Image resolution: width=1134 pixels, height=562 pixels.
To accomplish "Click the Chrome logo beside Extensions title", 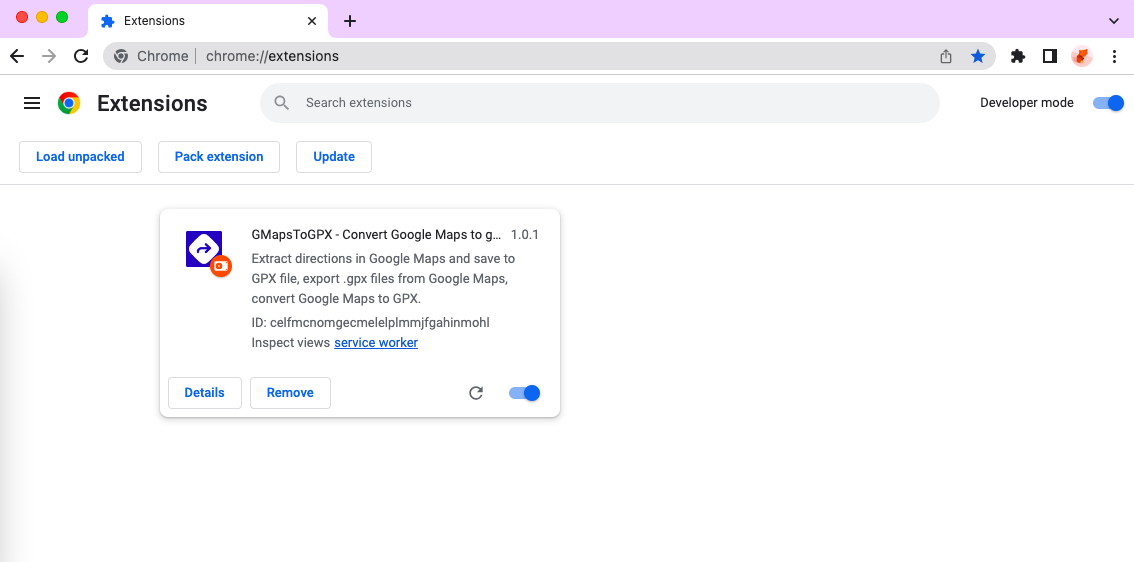I will point(69,103).
